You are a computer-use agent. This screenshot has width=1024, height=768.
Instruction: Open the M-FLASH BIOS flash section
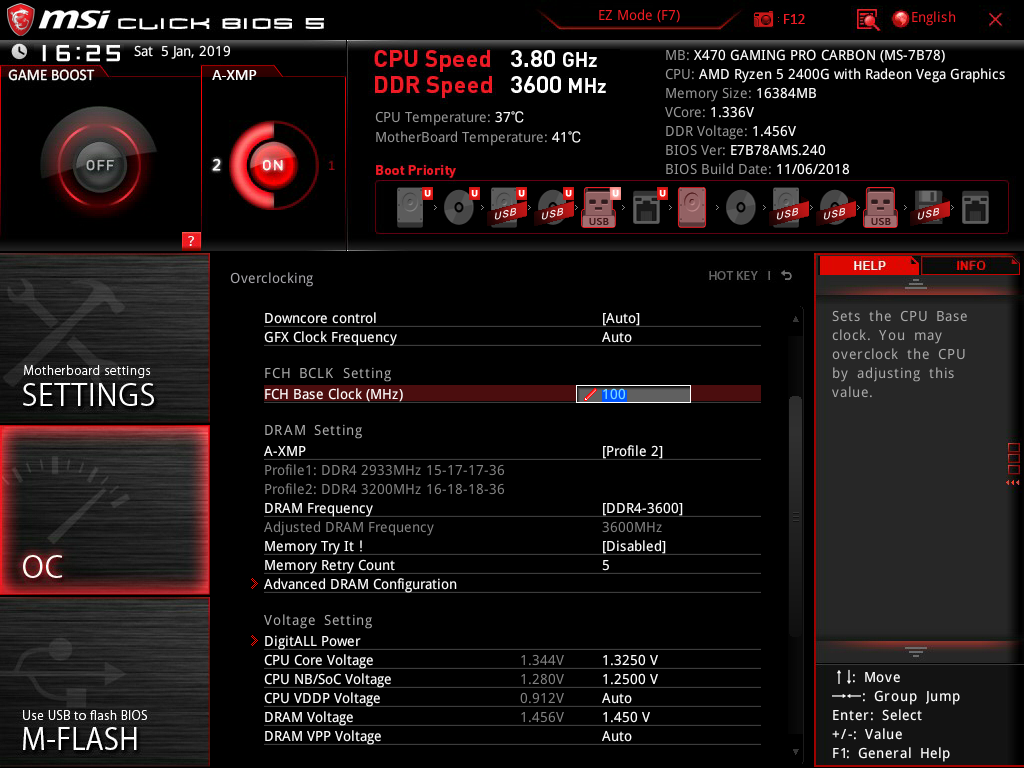[104, 682]
